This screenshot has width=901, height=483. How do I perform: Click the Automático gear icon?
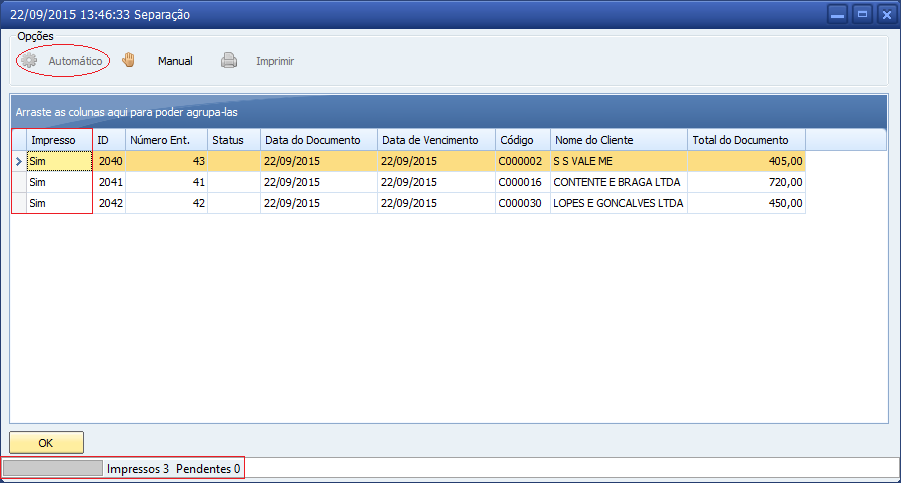29,60
